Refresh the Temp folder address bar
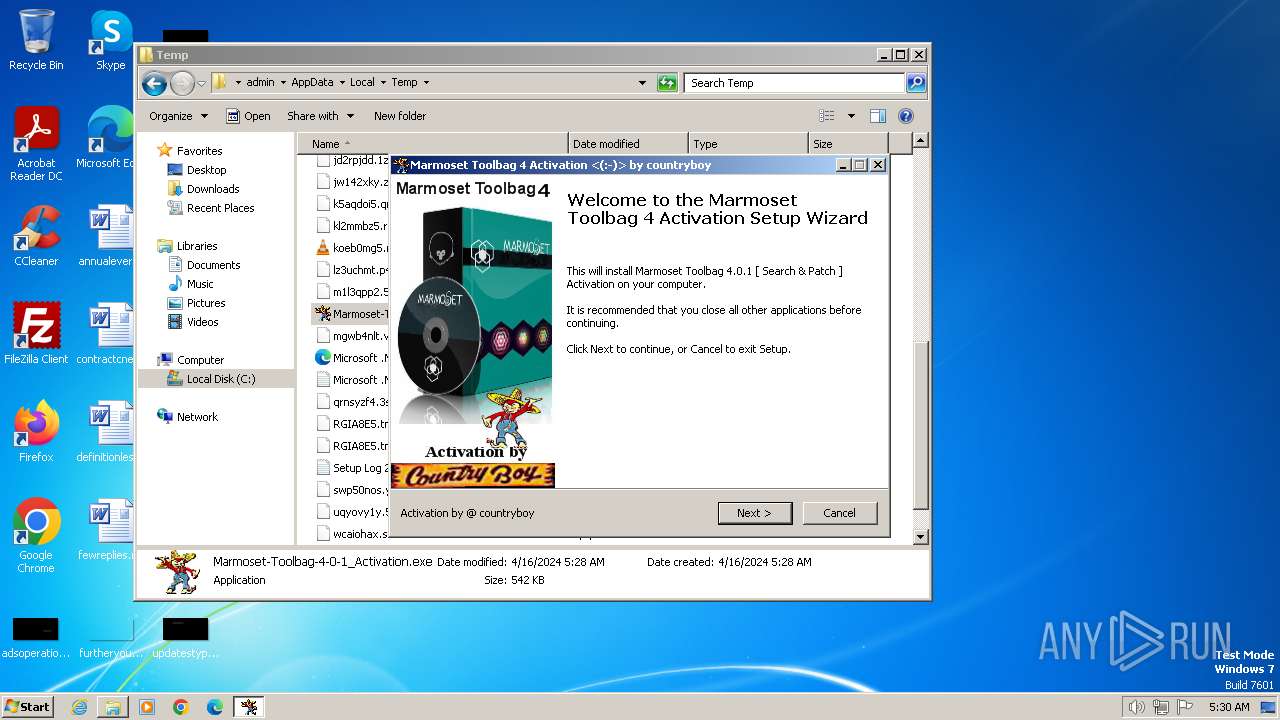The image size is (1280, 720). [x=667, y=83]
